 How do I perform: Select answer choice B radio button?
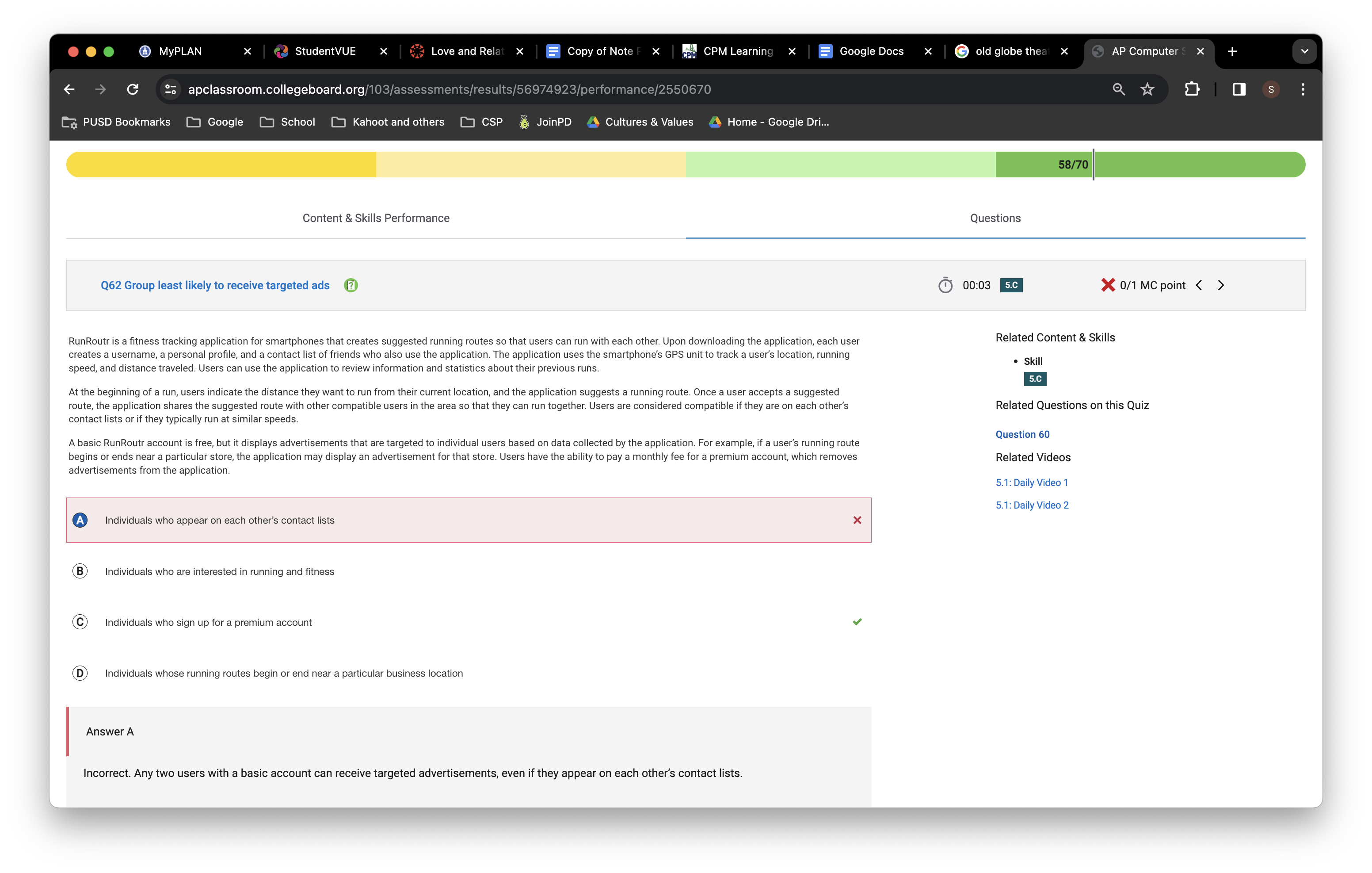[80, 571]
